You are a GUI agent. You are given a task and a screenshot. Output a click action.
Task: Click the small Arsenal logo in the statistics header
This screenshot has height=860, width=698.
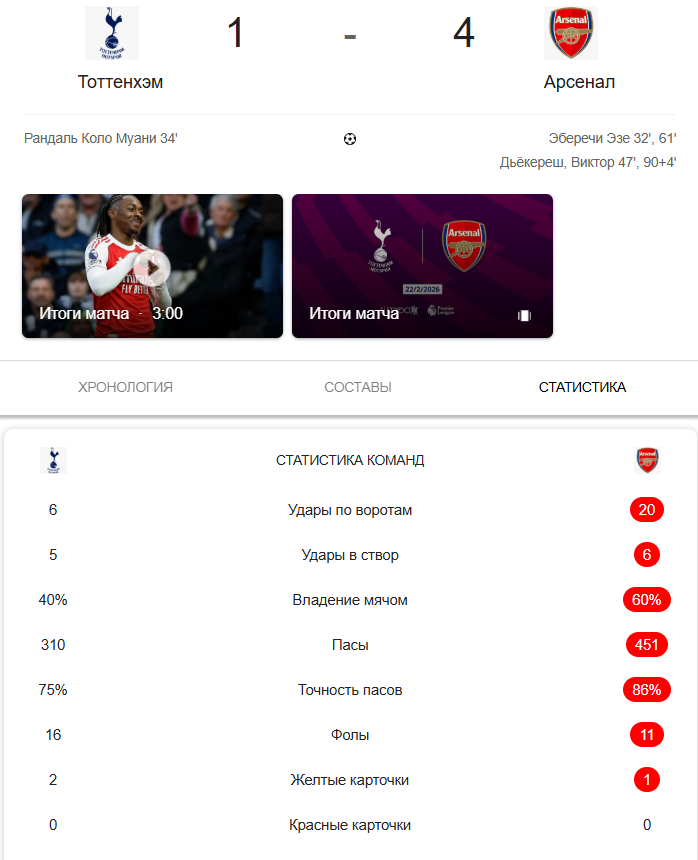click(x=647, y=460)
